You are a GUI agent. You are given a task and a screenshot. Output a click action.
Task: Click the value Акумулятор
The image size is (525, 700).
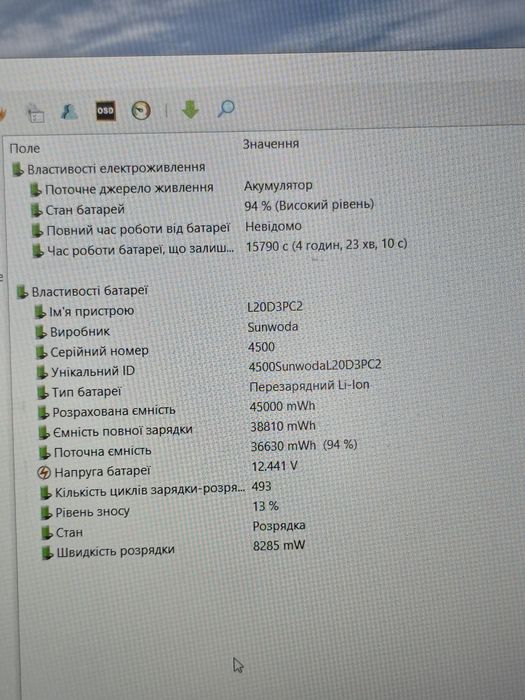278,185
